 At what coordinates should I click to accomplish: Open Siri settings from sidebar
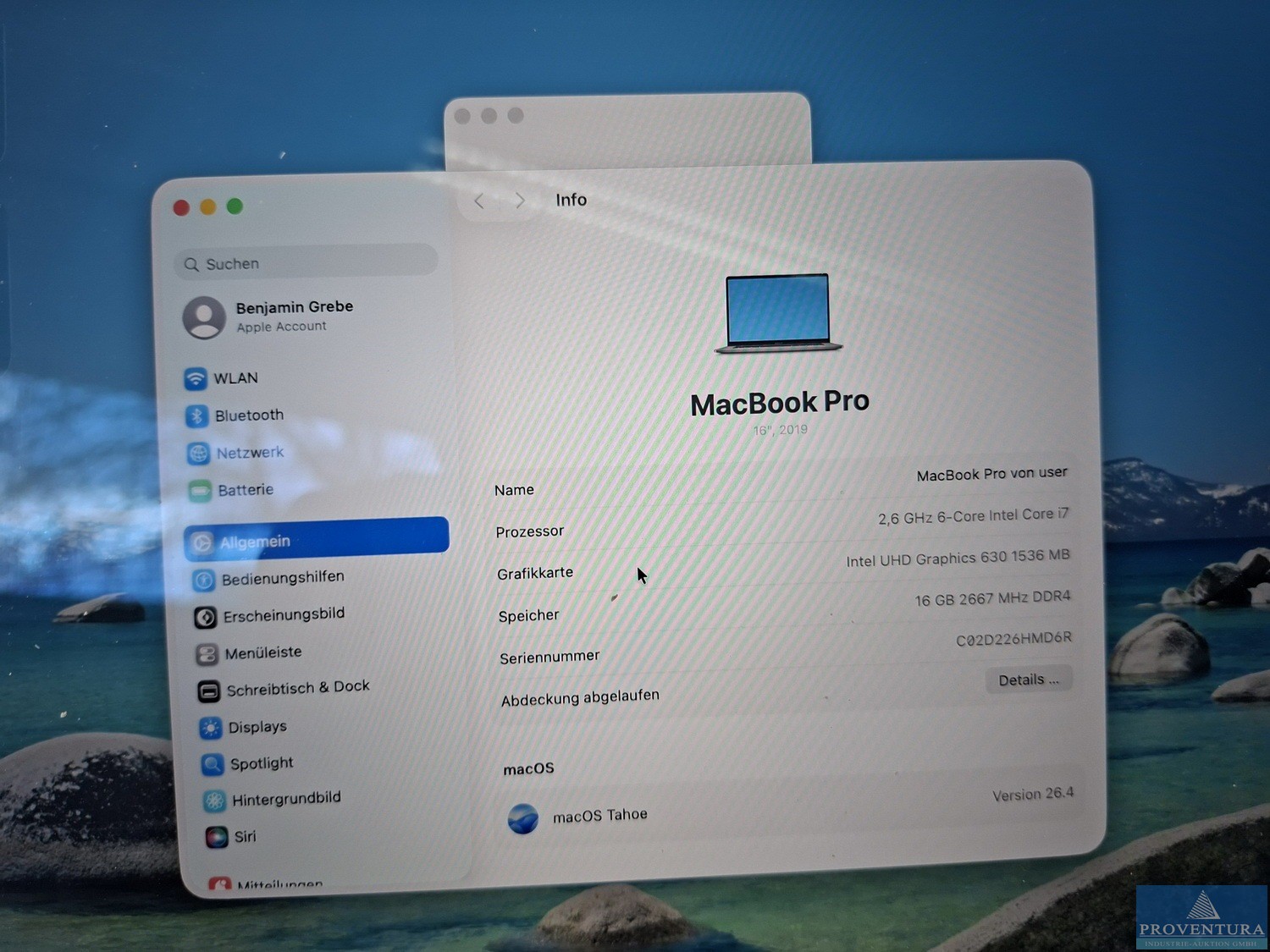click(244, 836)
